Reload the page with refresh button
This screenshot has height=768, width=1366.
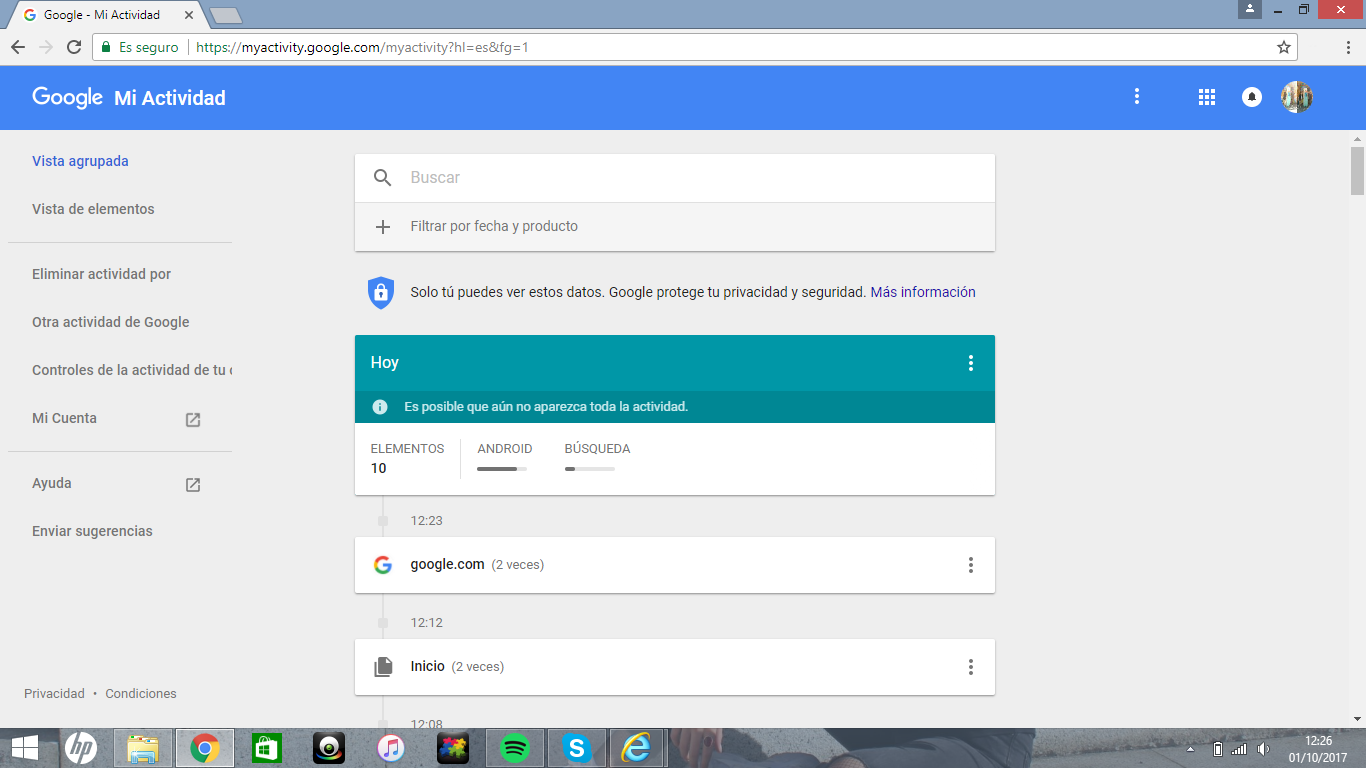73,47
